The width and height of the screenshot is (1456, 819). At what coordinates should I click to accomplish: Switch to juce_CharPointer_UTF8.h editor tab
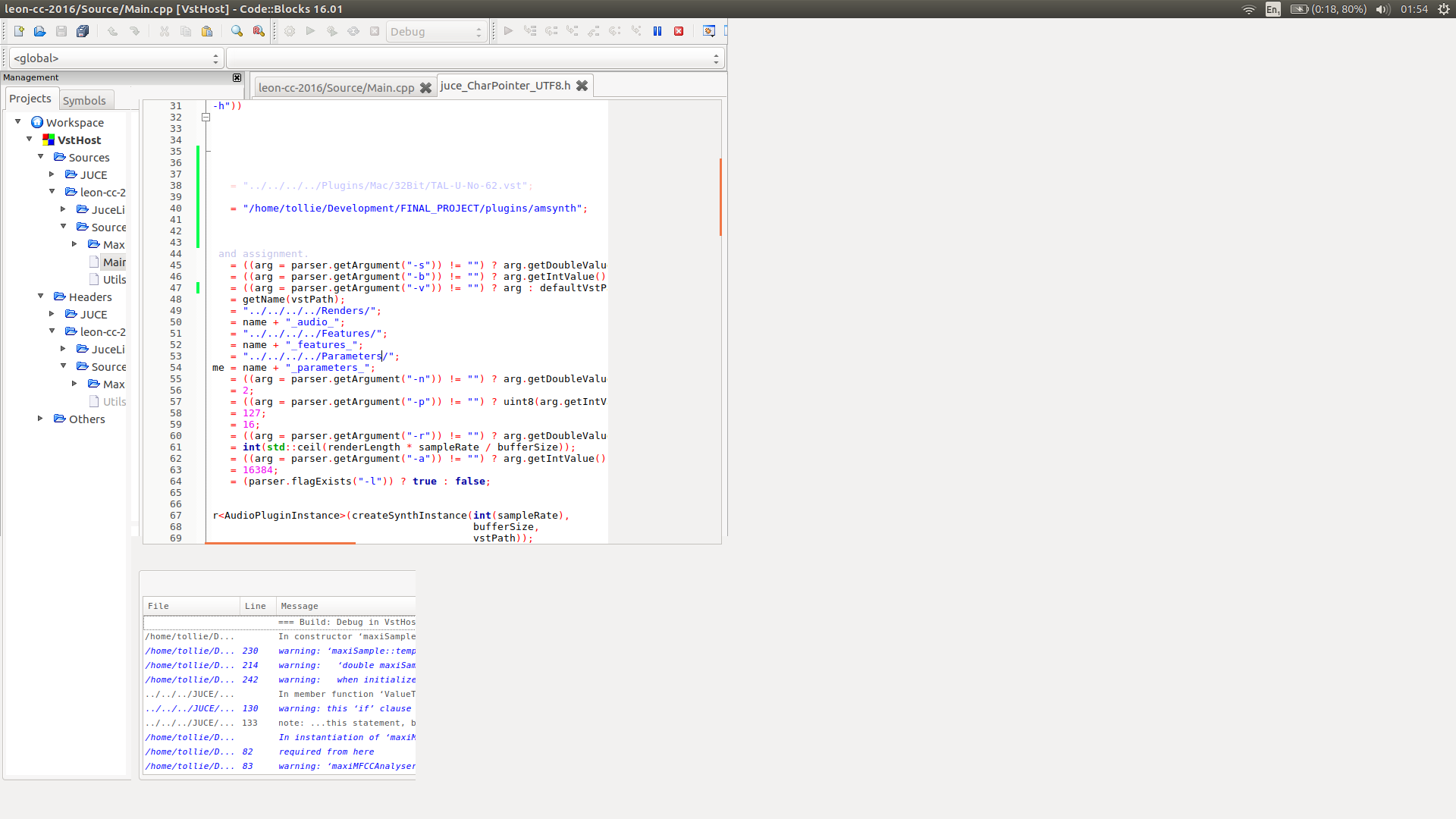click(x=505, y=86)
